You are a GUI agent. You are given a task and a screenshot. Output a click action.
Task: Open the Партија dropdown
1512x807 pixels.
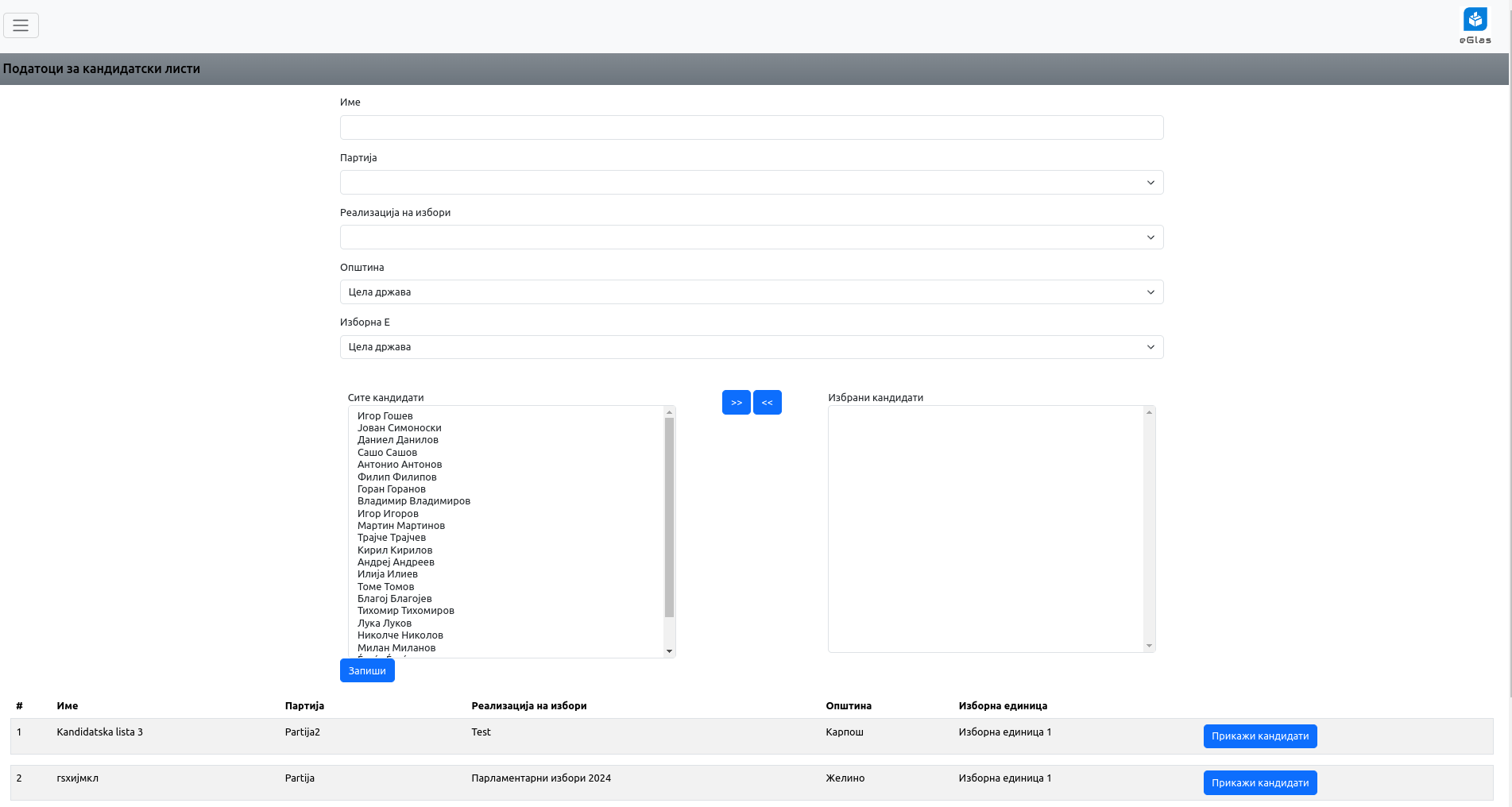pos(751,183)
